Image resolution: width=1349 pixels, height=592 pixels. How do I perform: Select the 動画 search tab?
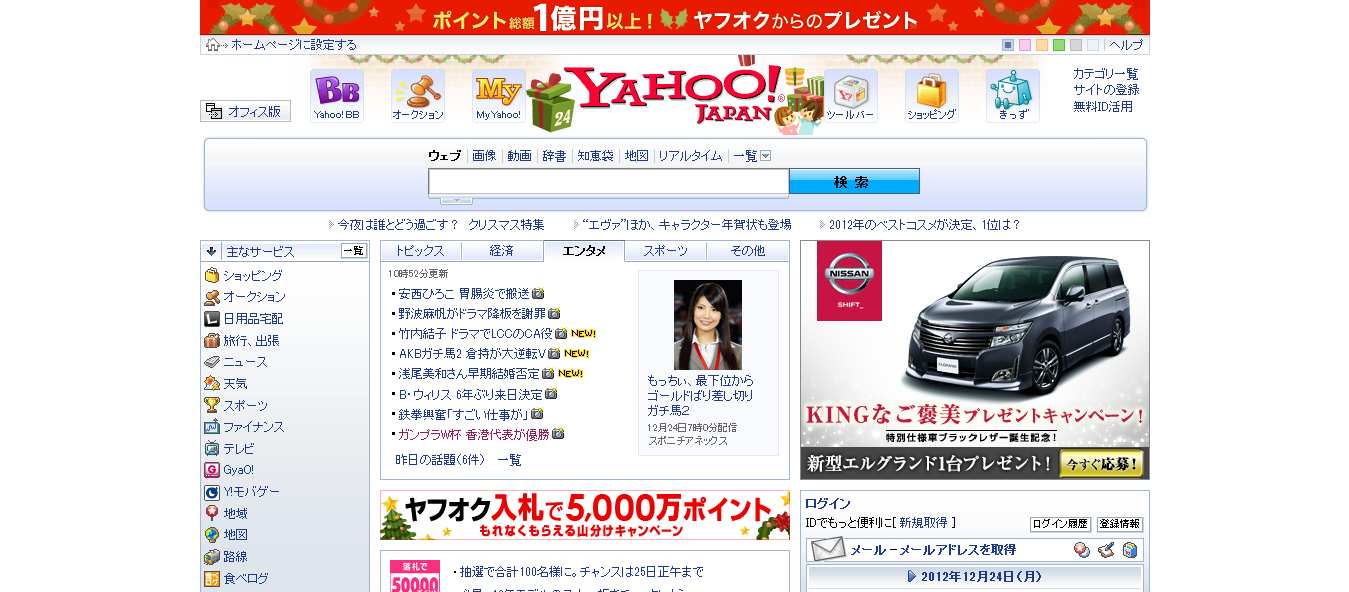[519, 156]
